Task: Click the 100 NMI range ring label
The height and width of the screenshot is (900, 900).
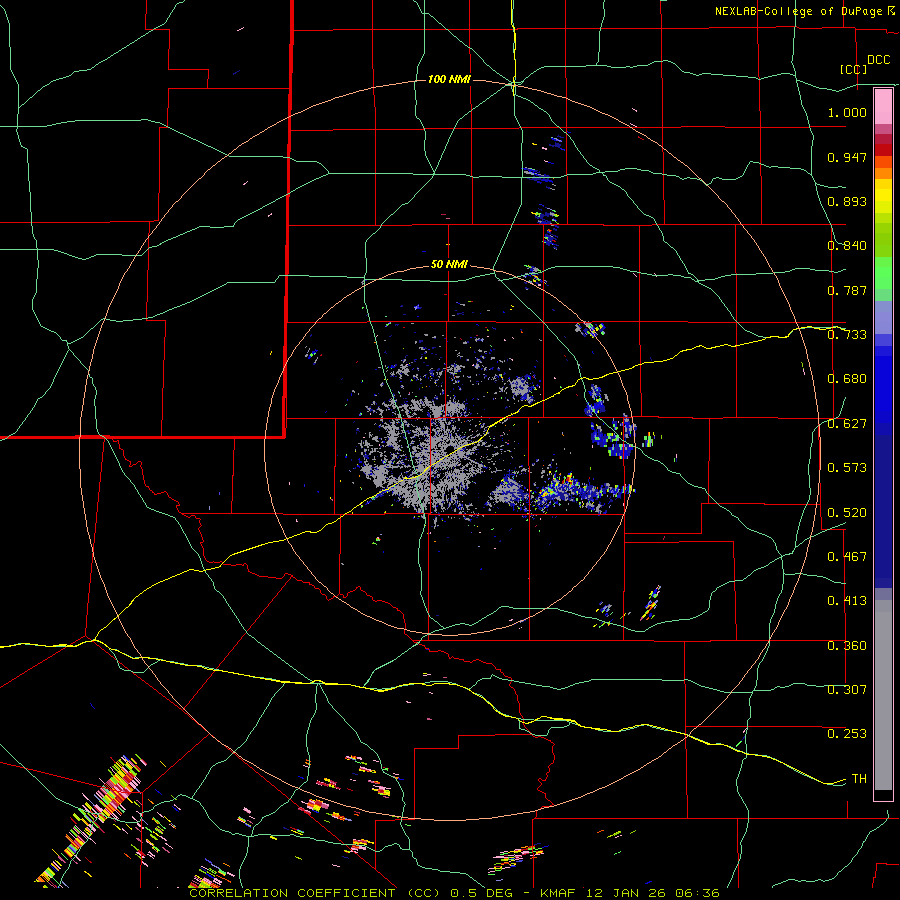Action: tap(449, 79)
